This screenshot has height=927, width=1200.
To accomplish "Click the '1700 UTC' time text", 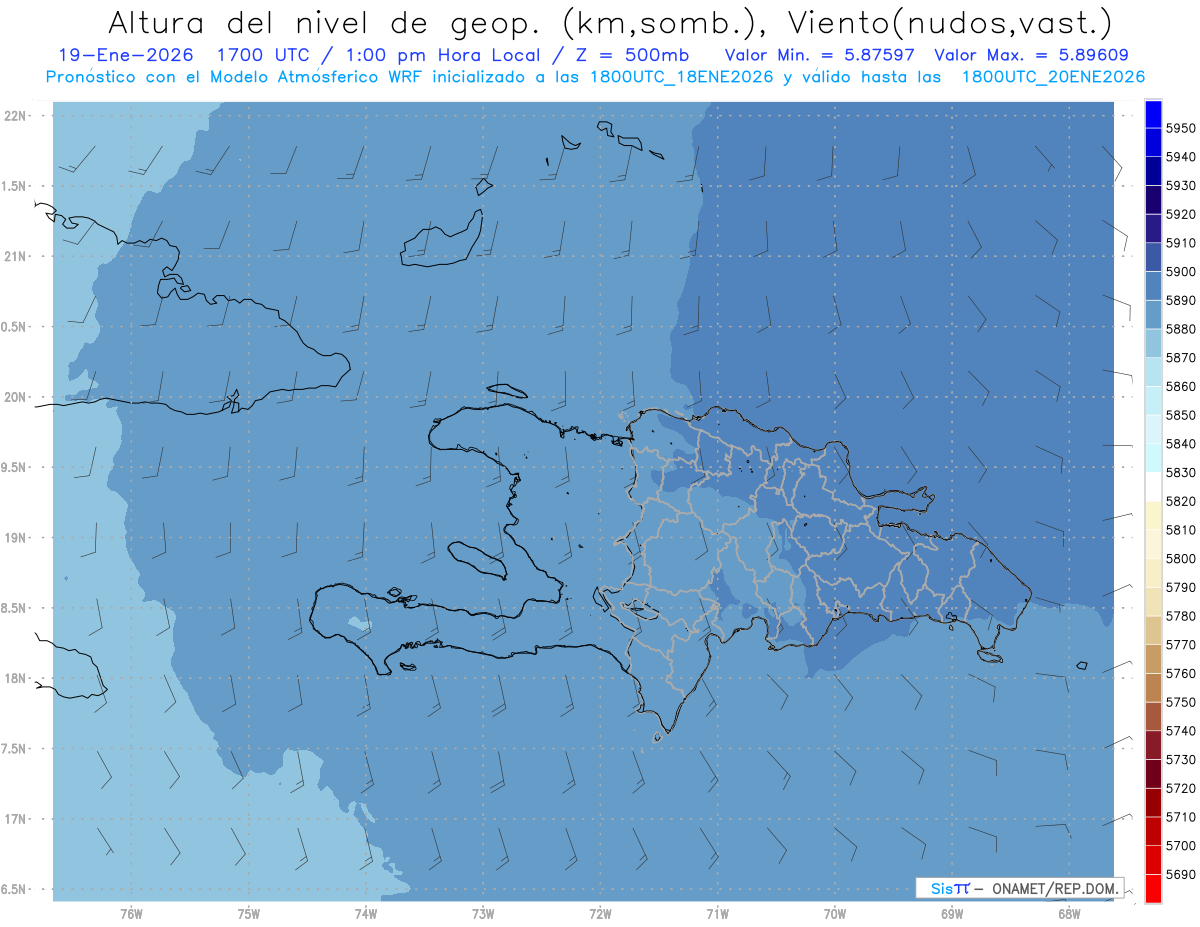I will coord(266,55).
